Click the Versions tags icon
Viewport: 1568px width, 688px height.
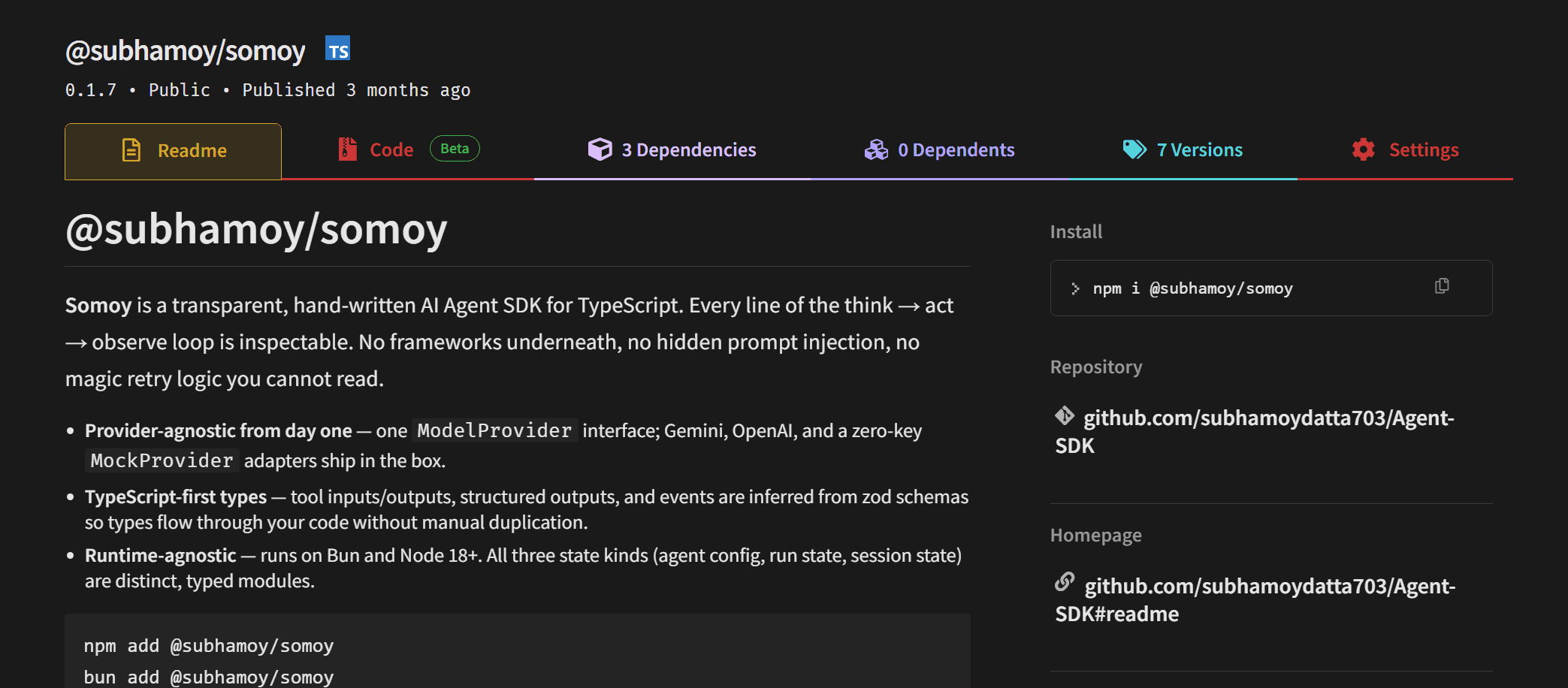pyautogui.click(x=1134, y=149)
